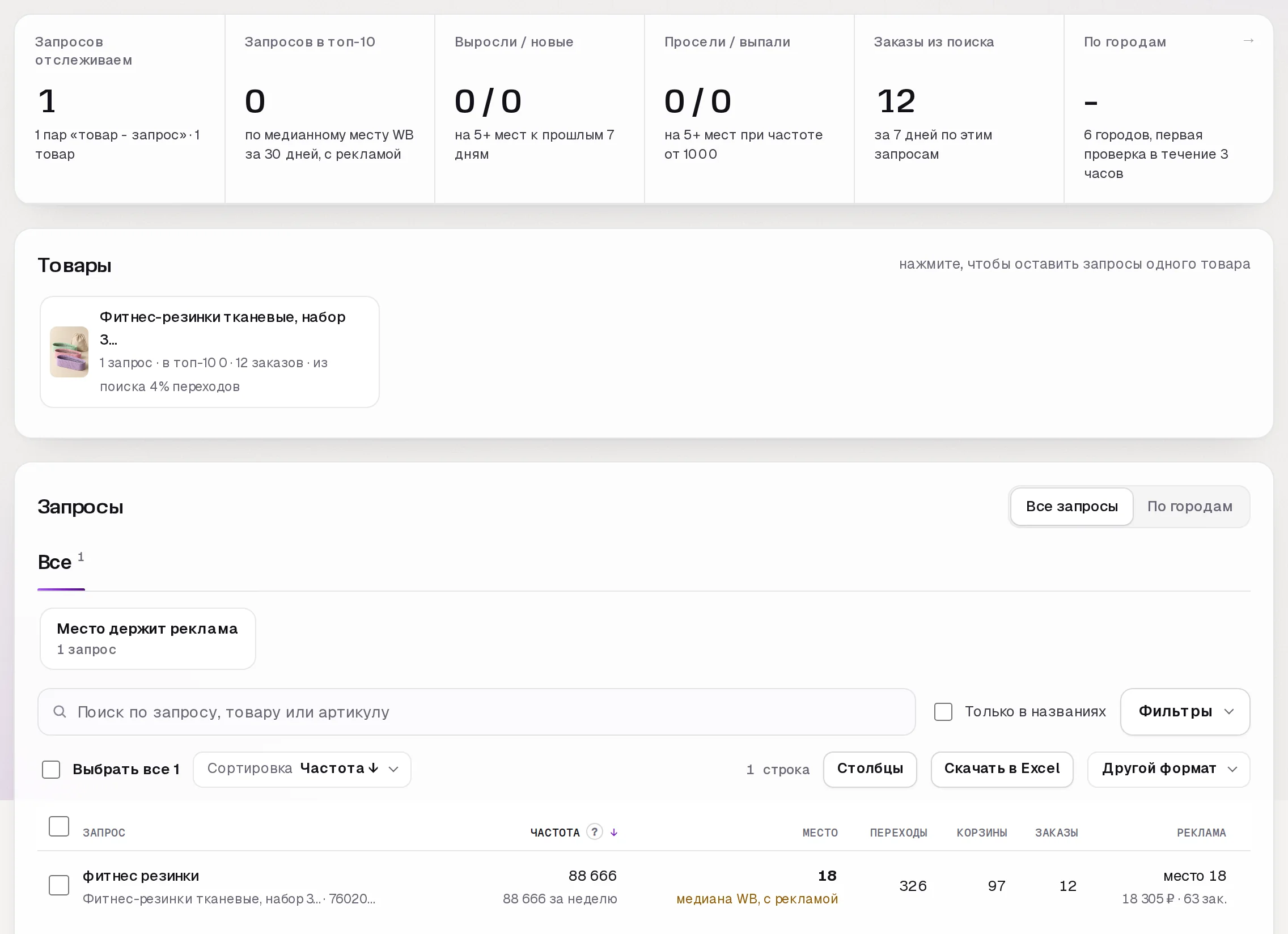Click the Запросов в топ-10 card
This screenshot has height=934, width=1288.
[330, 108]
